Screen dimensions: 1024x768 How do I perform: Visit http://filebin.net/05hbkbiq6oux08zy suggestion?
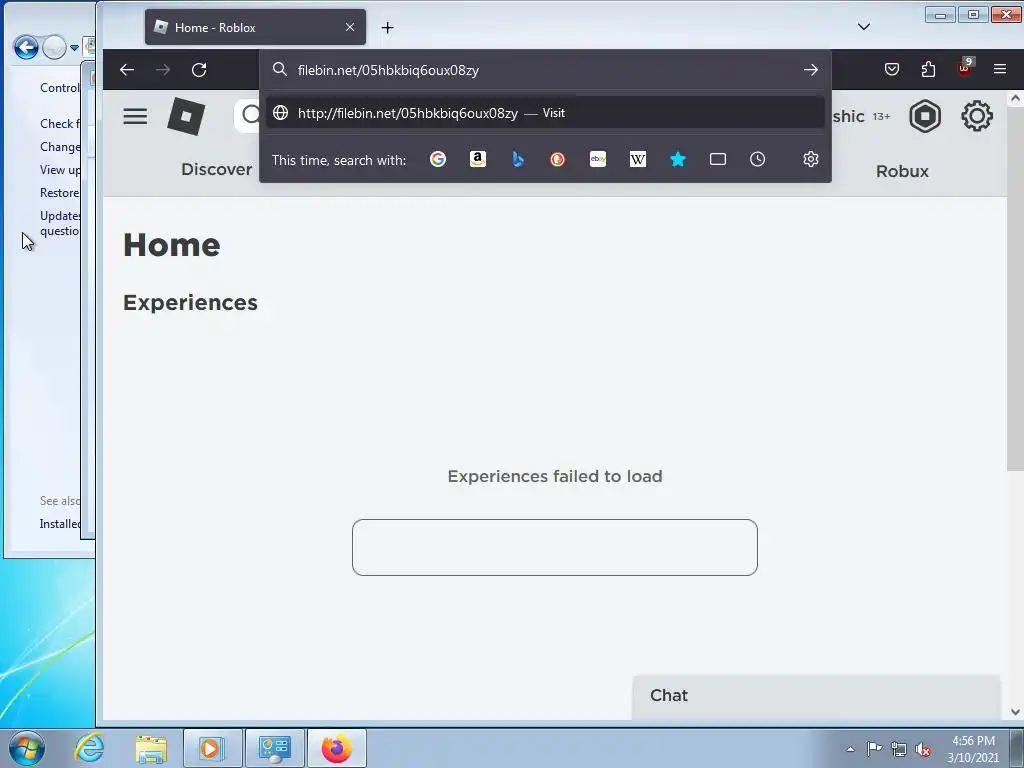tap(545, 113)
